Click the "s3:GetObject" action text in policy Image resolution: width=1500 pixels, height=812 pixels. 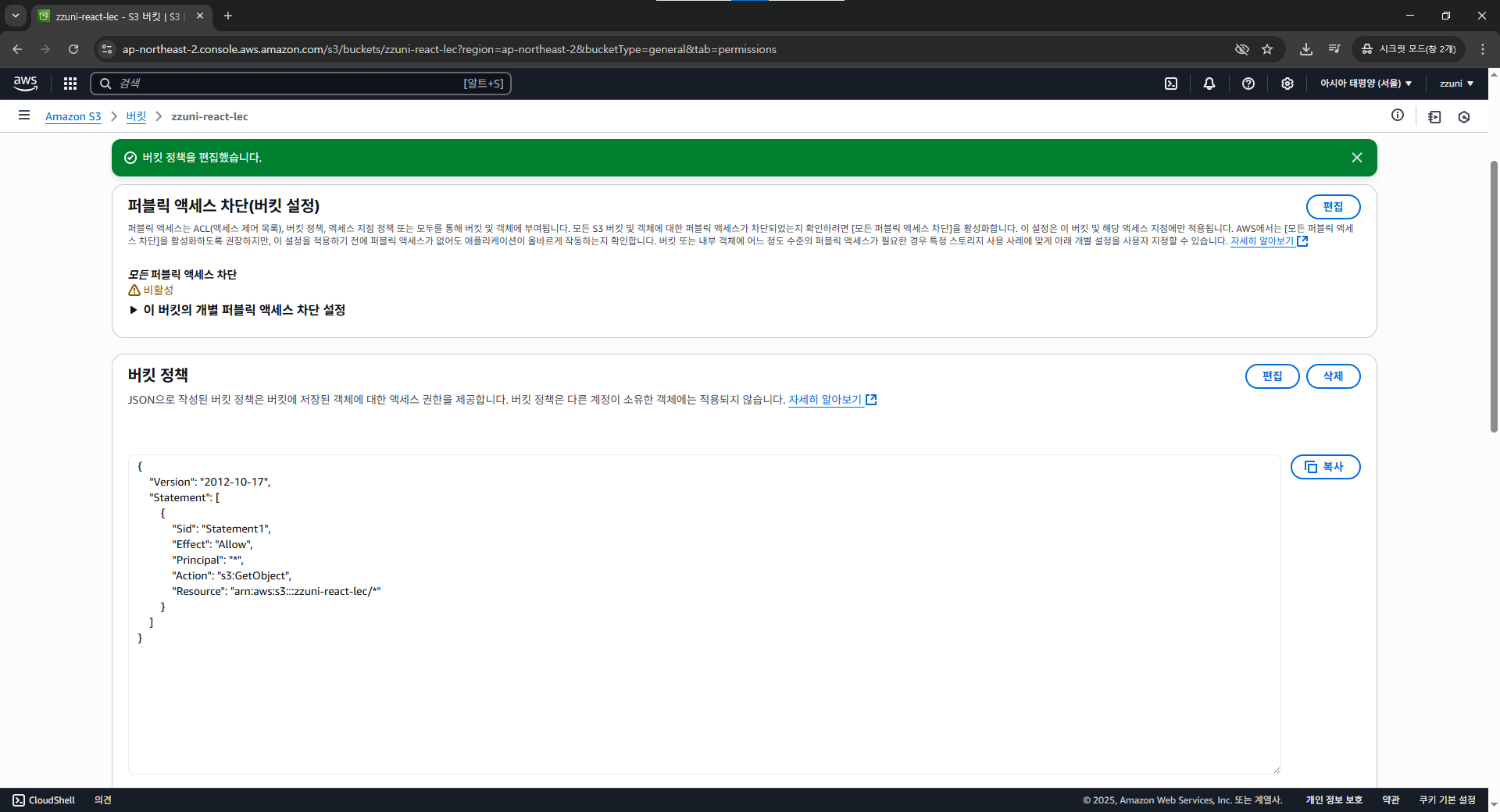(254, 575)
